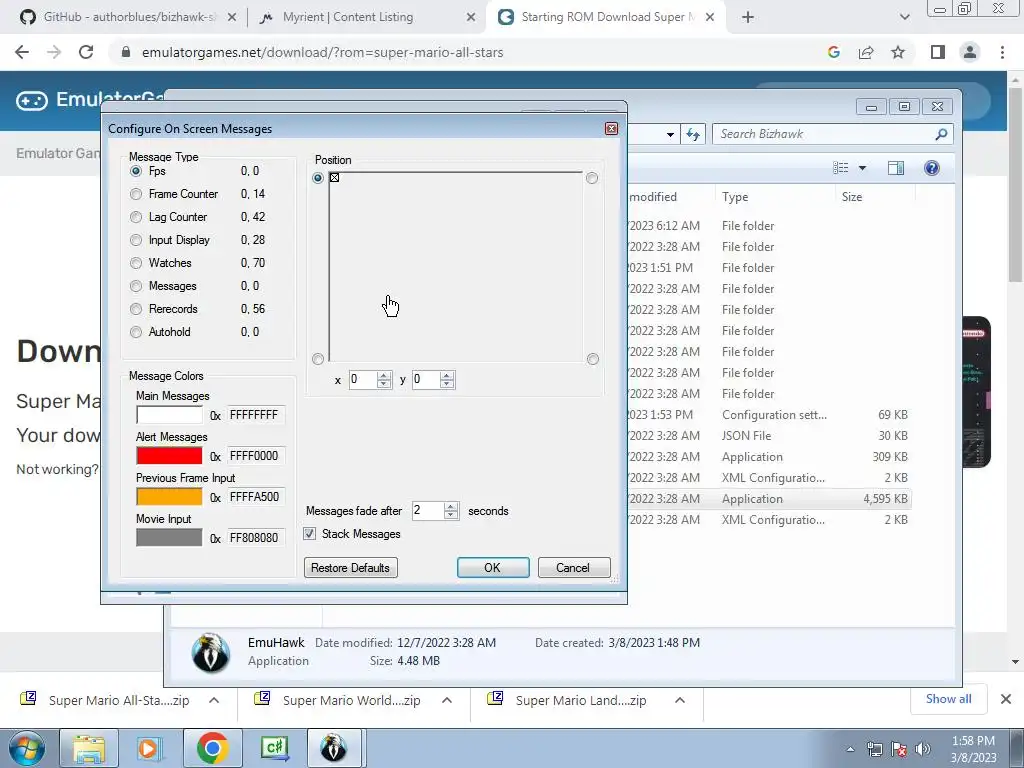1024x768 pixels.
Task: Click the x position number field
Action: 362,379
